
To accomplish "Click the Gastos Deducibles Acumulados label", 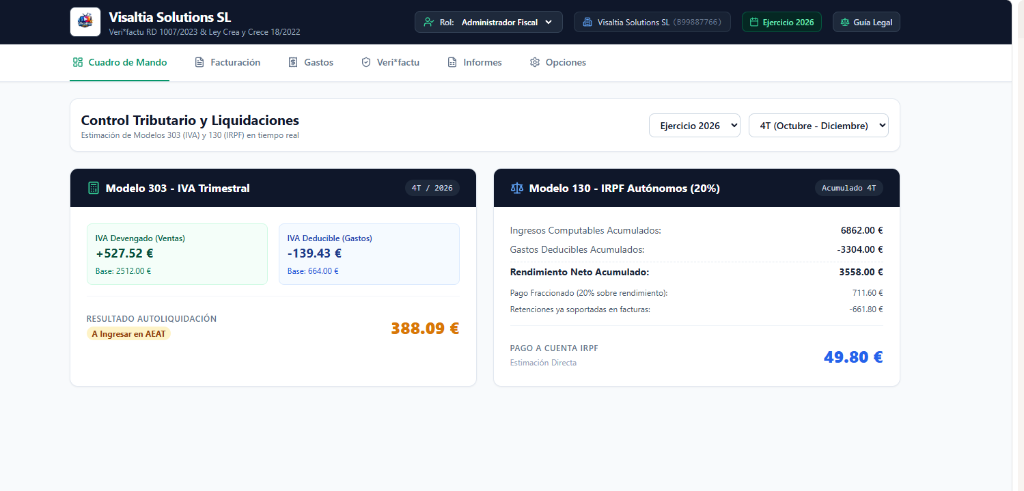I will click(577, 249).
